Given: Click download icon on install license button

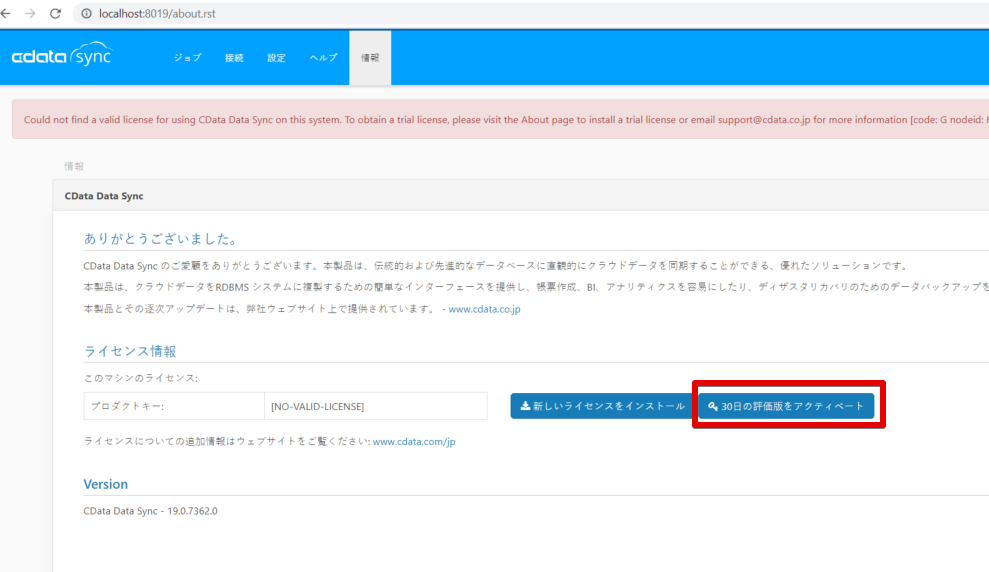Looking at the screenshot, I should pos(525,406).
